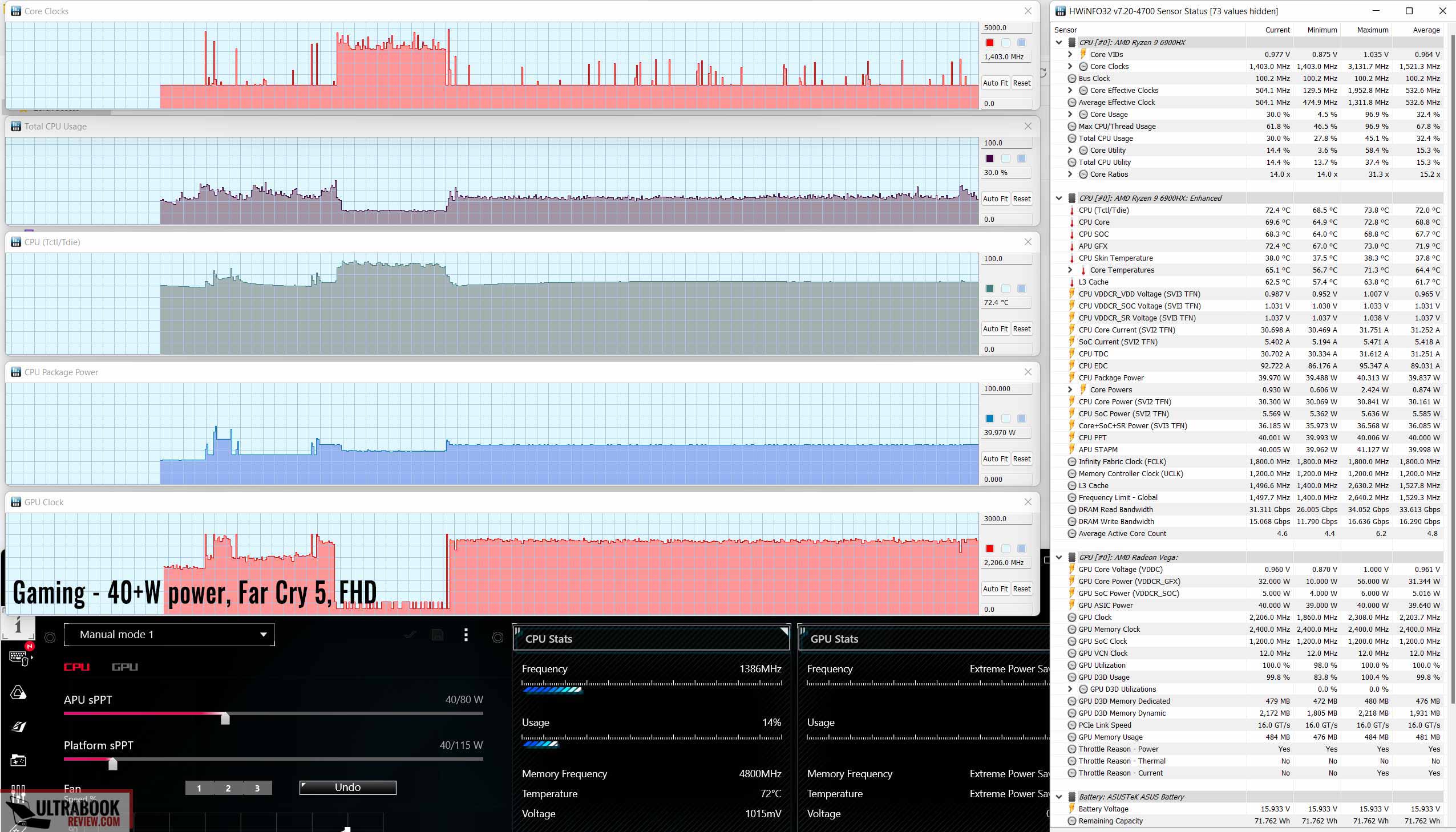This screenshot has width=1456, height=832.
Task: Pick blue graph color swatch in CPU Package Power
Action: (989, 419)
